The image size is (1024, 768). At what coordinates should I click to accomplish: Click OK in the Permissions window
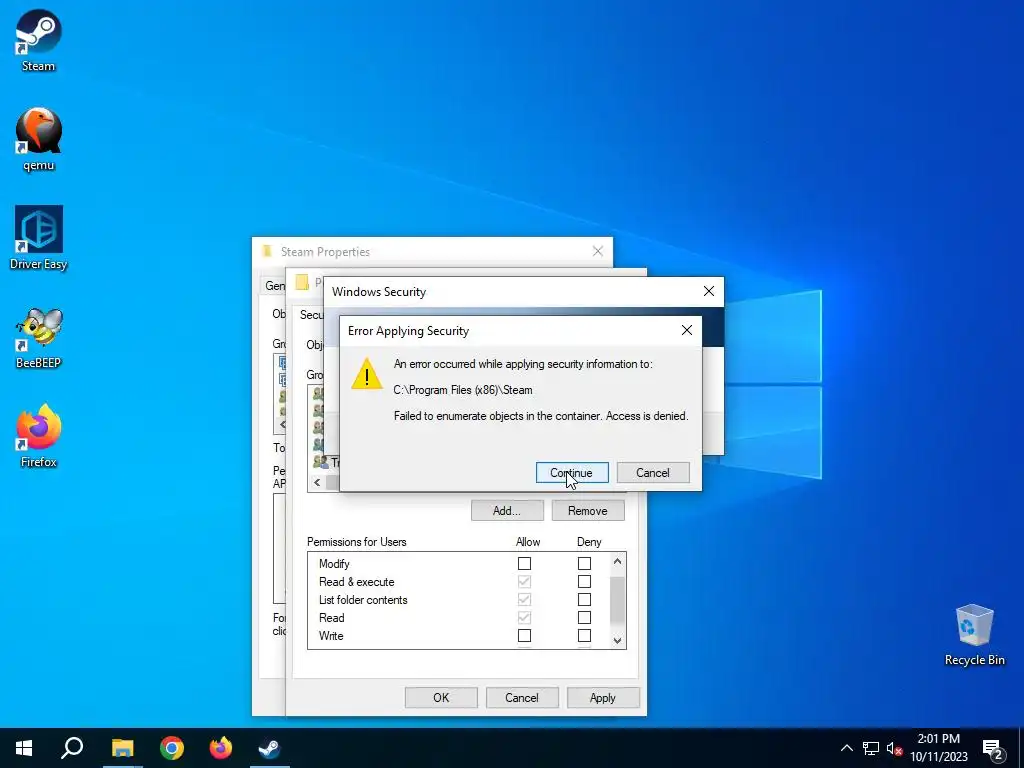[441, 697]
